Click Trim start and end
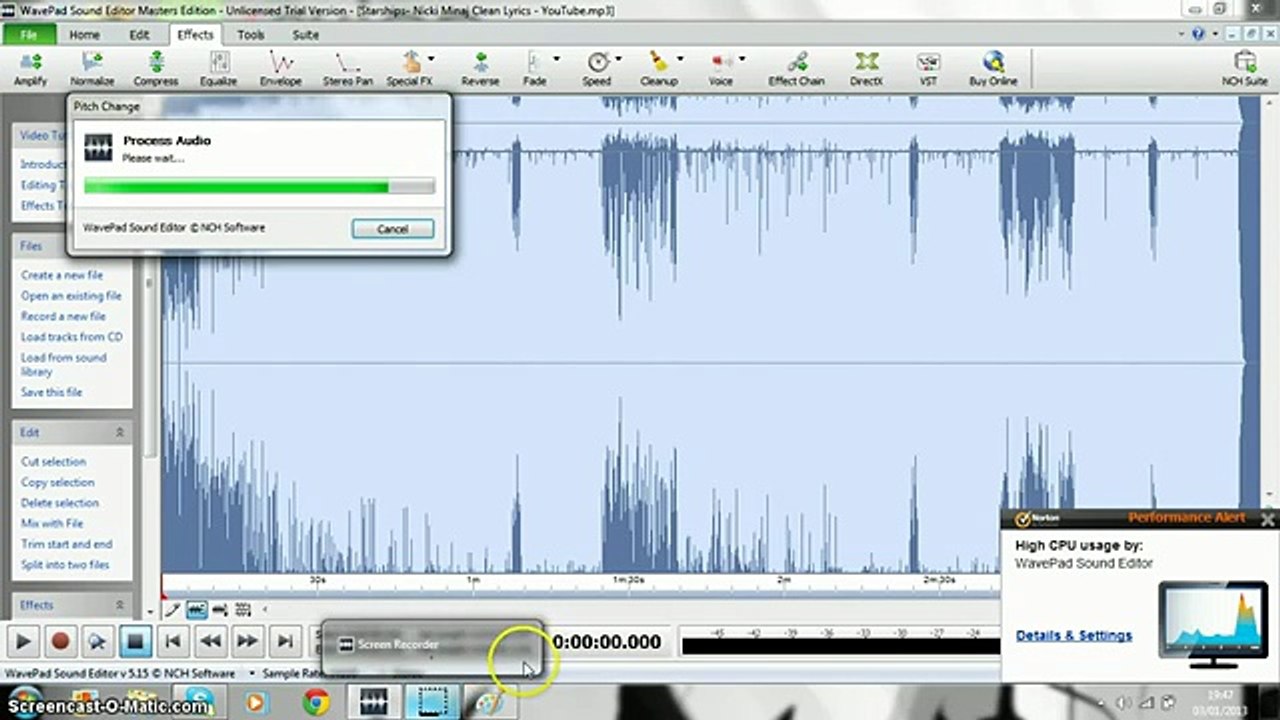The image size is (1280, 720). (67, 544)
